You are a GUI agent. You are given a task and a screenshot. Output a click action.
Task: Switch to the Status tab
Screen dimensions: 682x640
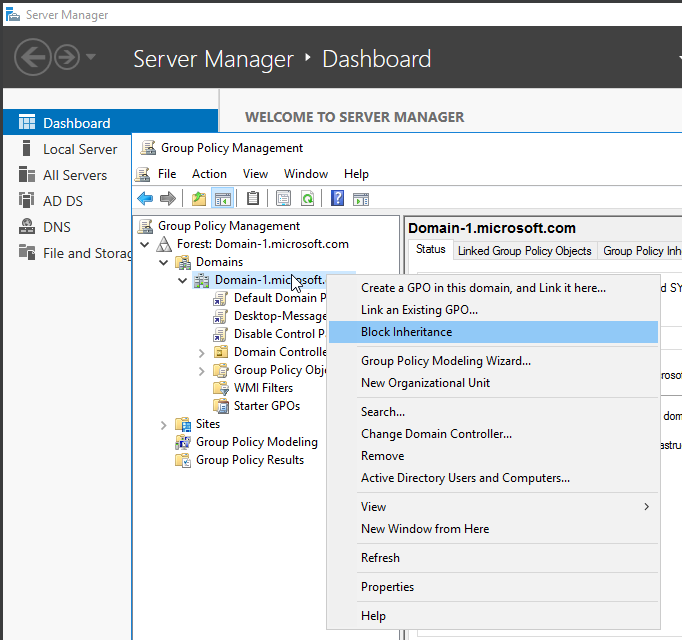tap(431, 249)
